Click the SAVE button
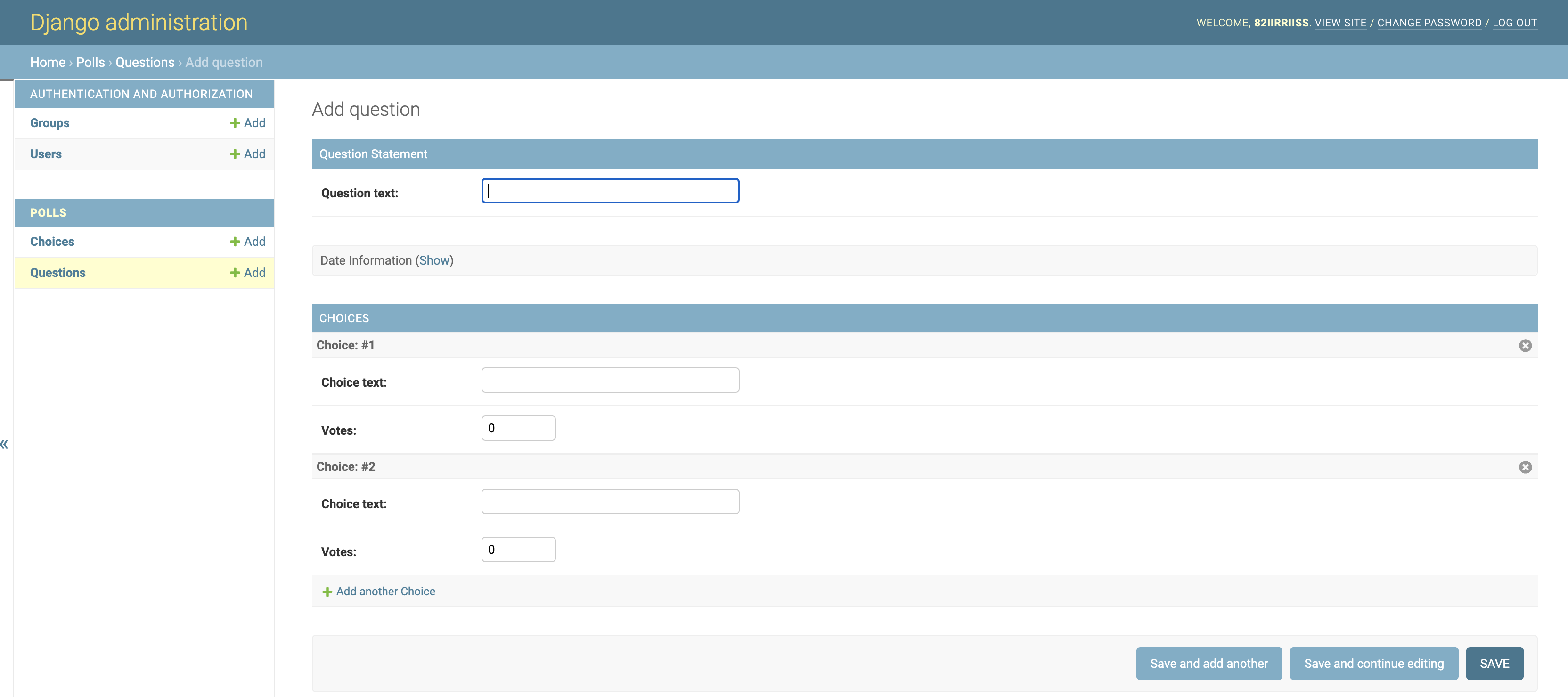 point(1494,664)
